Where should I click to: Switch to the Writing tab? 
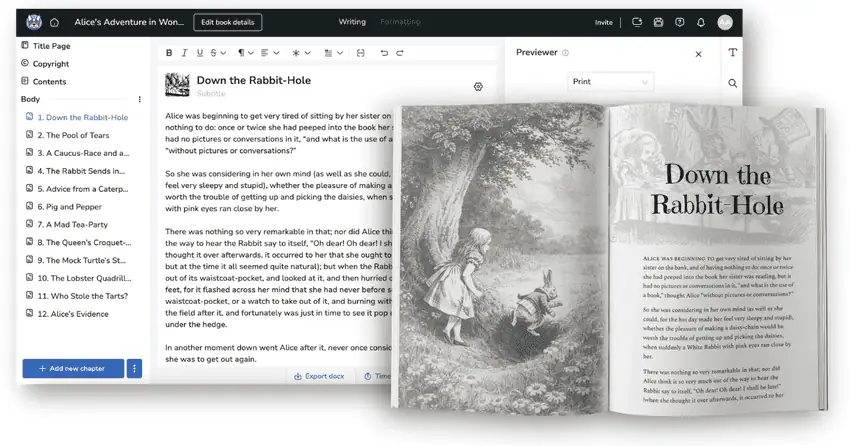click(x=352, y=22)
